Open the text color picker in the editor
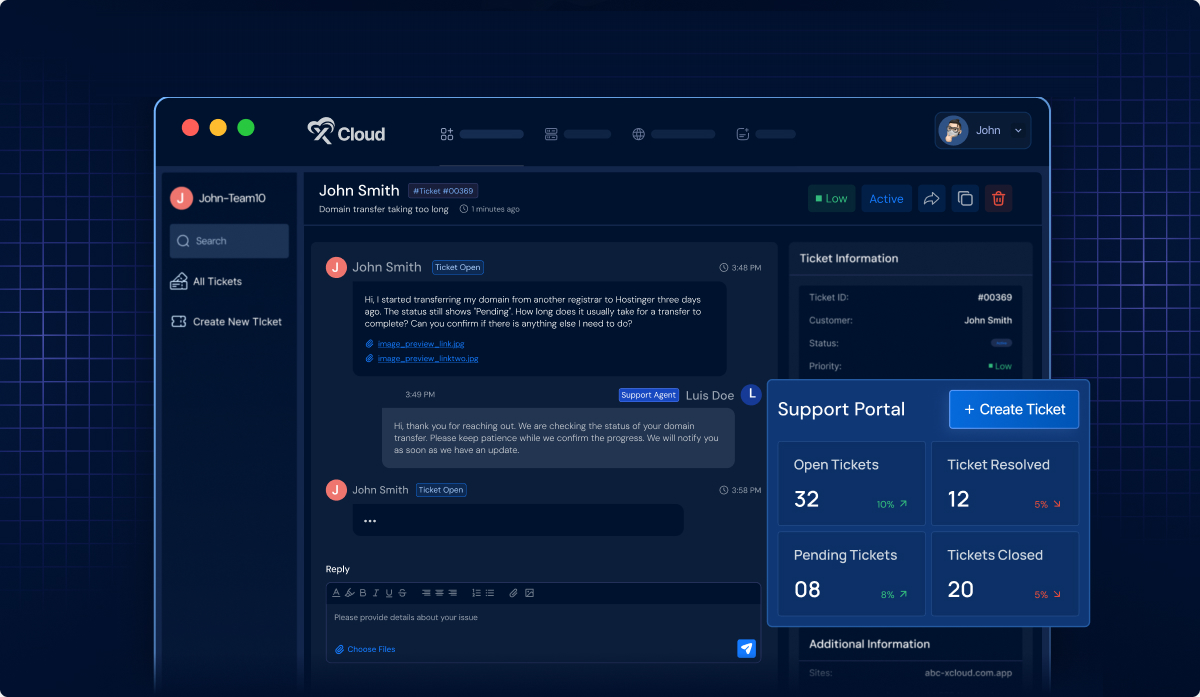Image resolution: width=1200 pixels, height=697 pixels. [x=336, y=593]
